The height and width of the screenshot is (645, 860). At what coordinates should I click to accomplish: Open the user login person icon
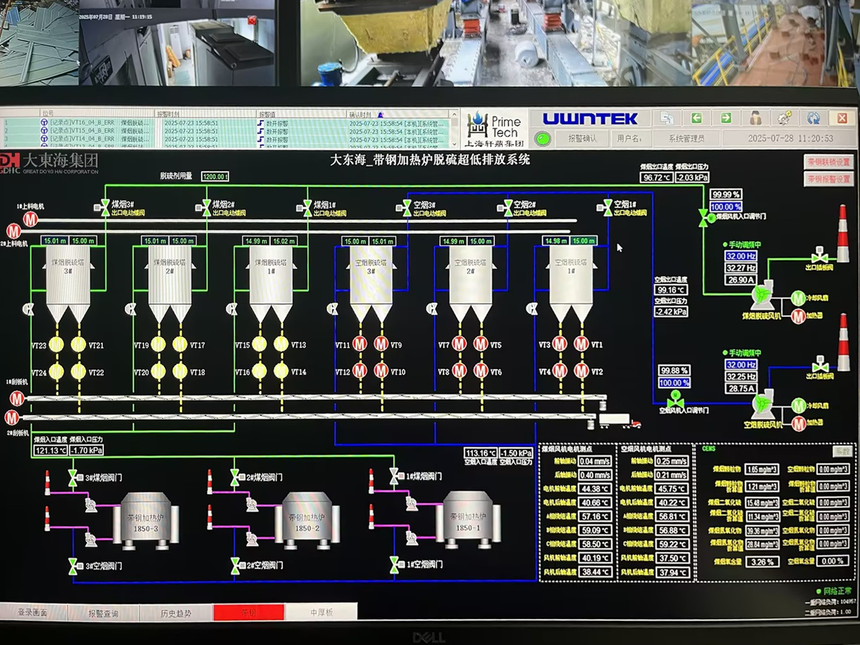point(755,118)
